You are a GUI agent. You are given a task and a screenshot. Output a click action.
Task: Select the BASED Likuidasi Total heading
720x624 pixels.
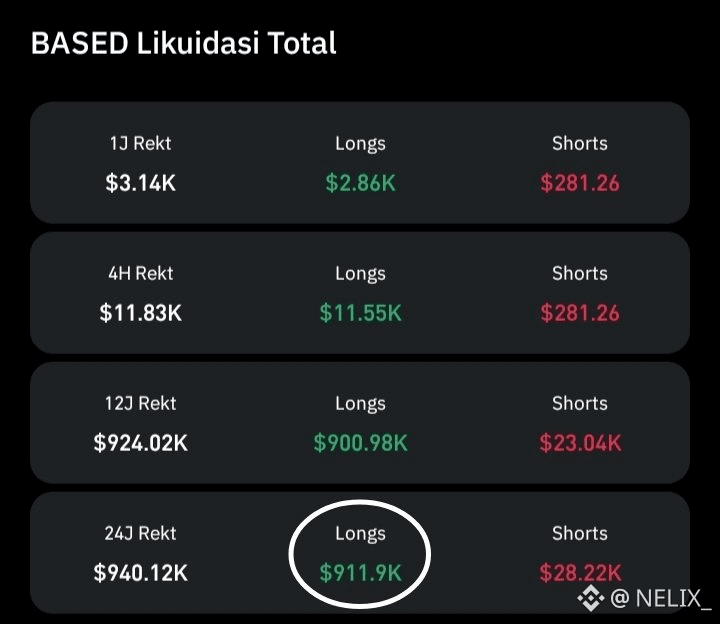tap(183, 43)
